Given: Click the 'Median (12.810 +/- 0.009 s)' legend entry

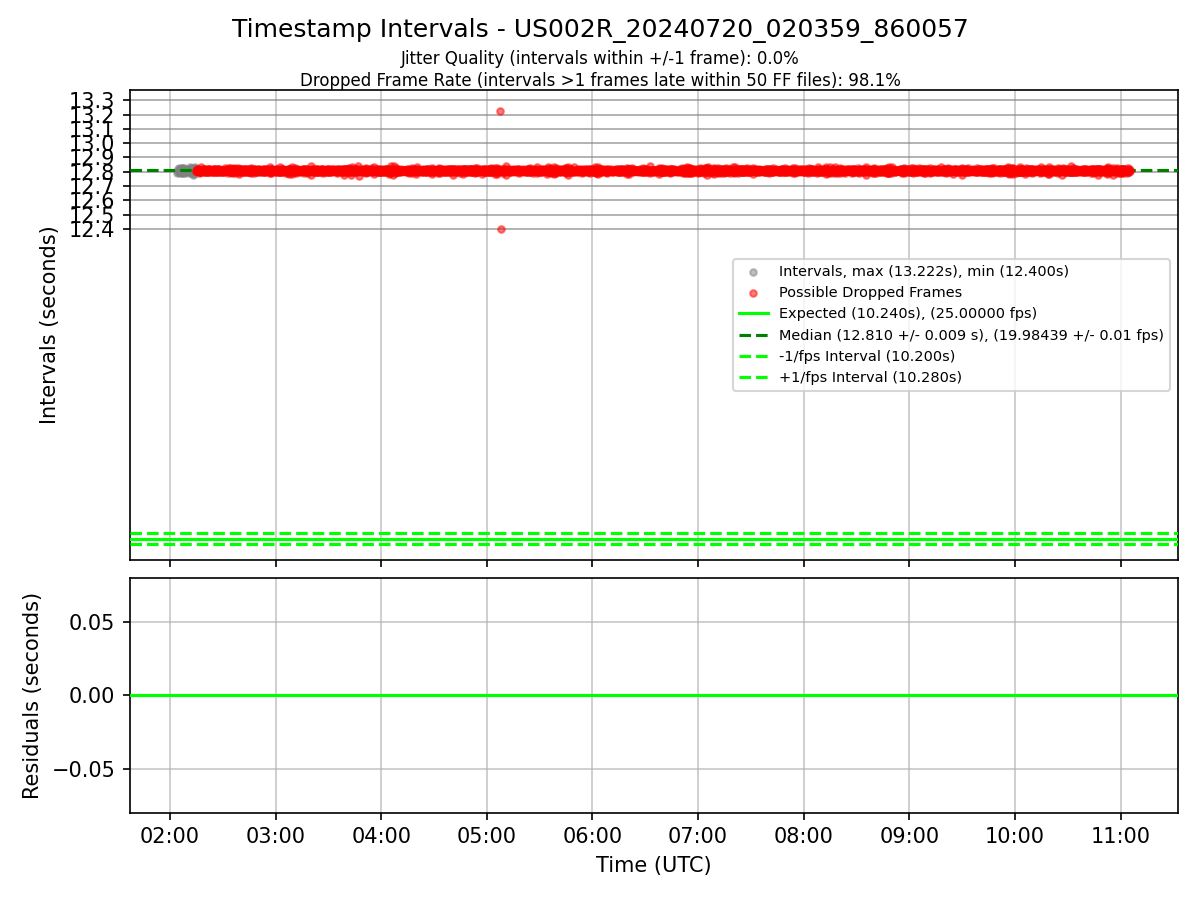Looking at the screenshot, I should tap(971, 335).
